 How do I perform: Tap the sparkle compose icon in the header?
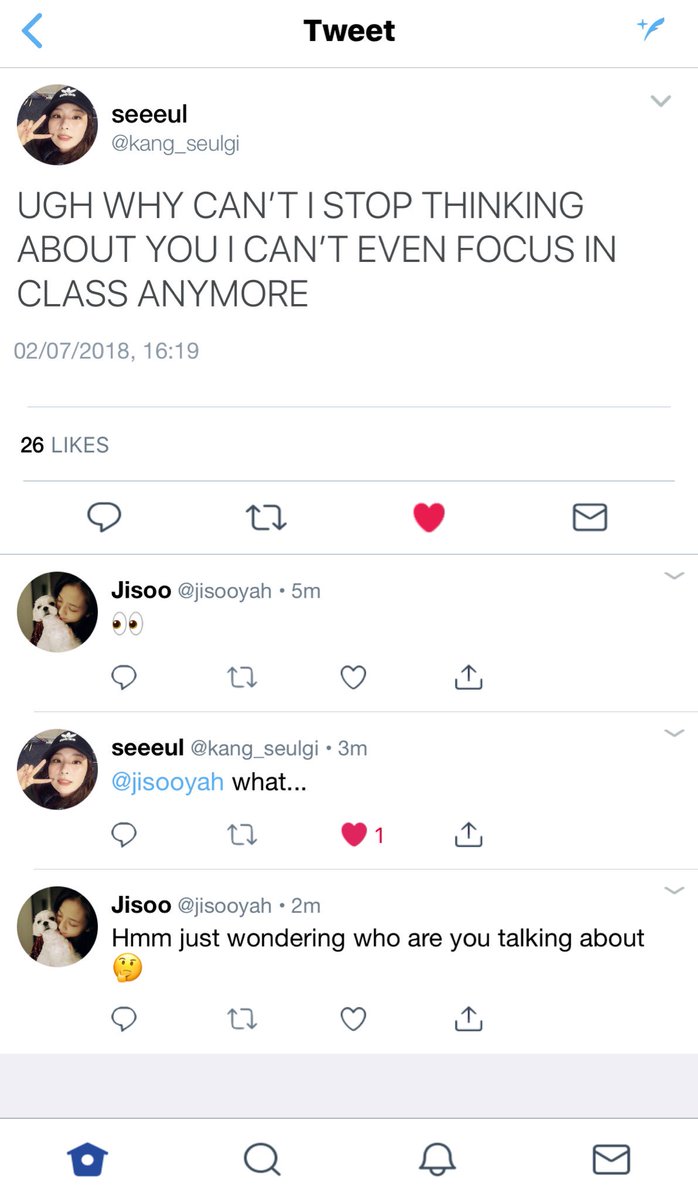pyautogui.click(x=651, y=29)
